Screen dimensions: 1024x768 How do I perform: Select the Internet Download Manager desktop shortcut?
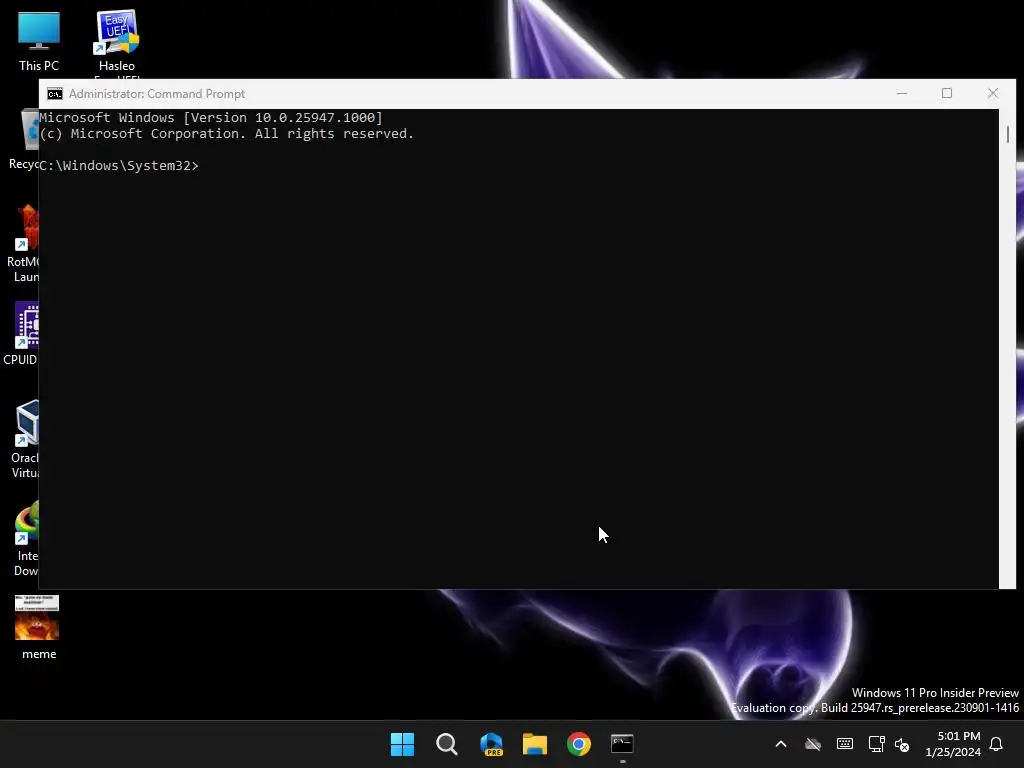(26, 538)
